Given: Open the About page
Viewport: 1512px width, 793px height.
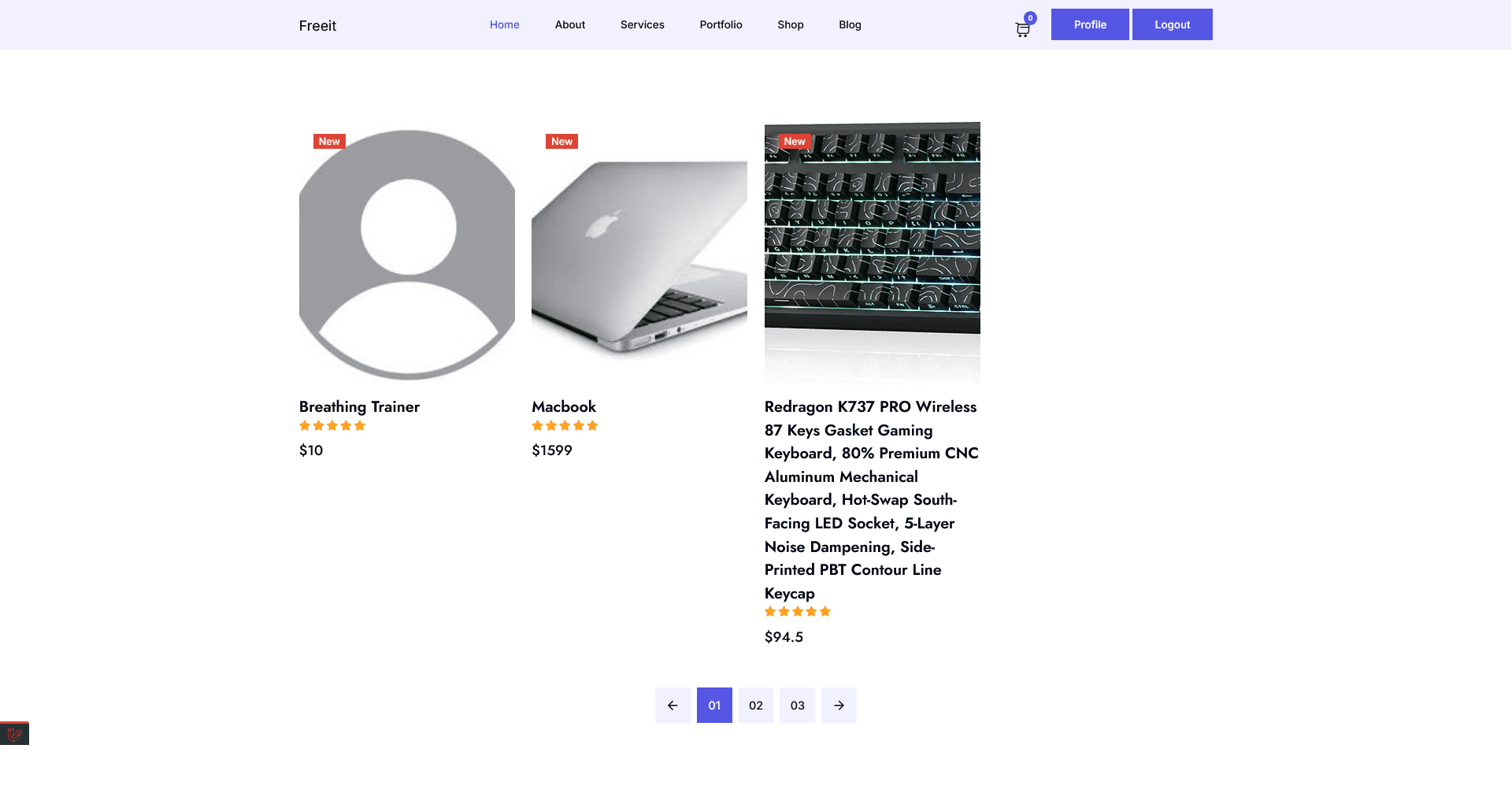Looking at the screenshot, I should [x=569, y=24].
